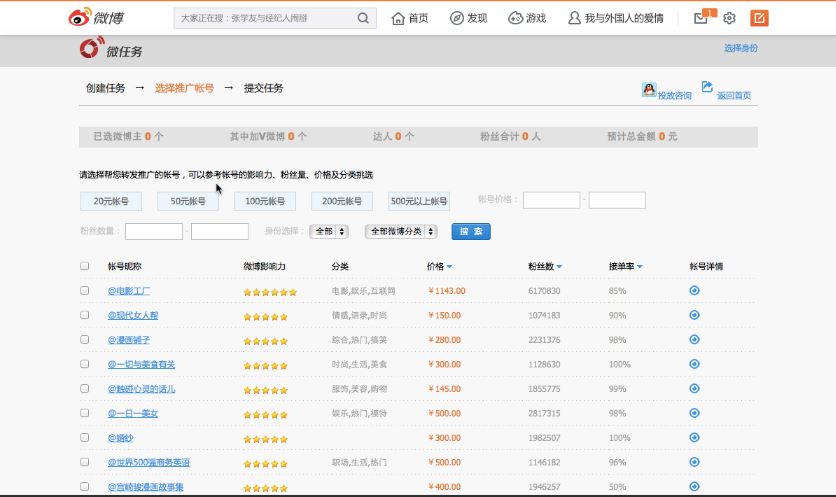Open the @现代女人帮 account link
Image resolution: width=836 pixels, height=497 pixels.
[133, 315]
